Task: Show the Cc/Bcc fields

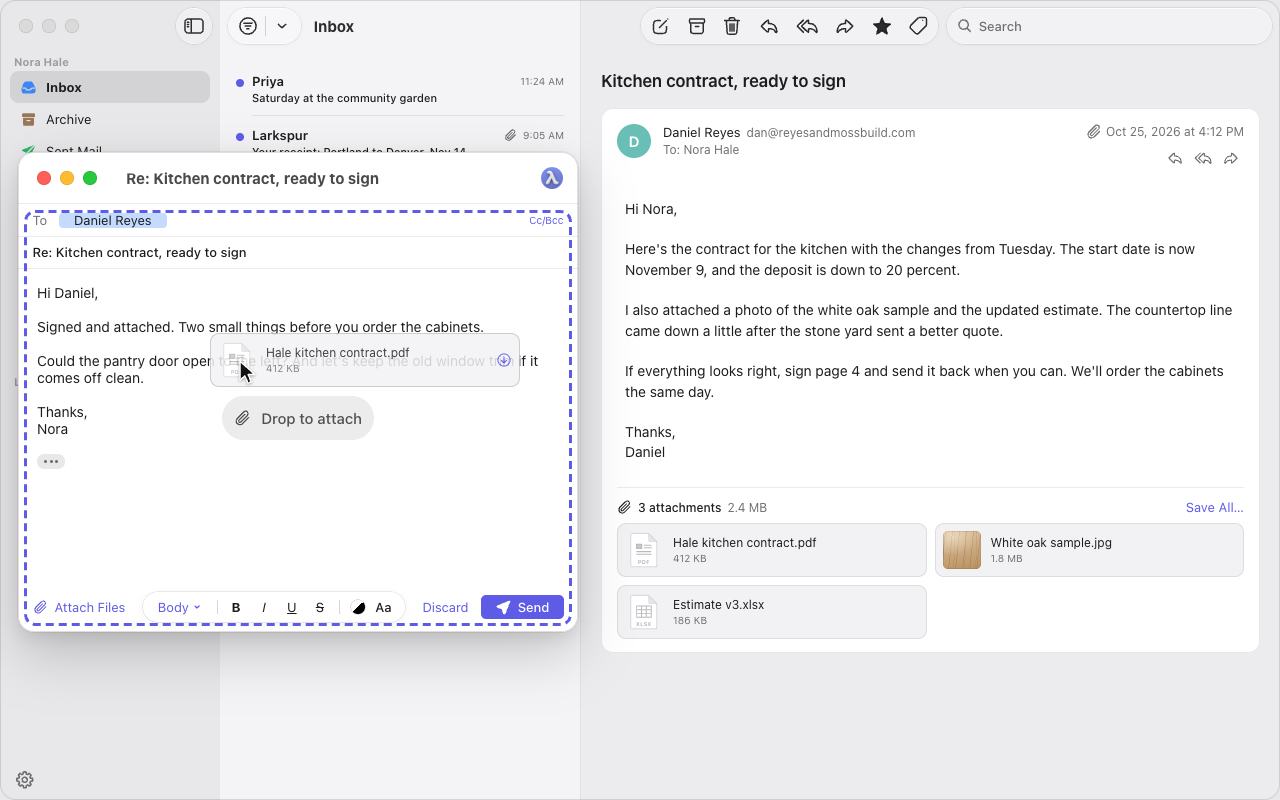Action: pos(546,221)
